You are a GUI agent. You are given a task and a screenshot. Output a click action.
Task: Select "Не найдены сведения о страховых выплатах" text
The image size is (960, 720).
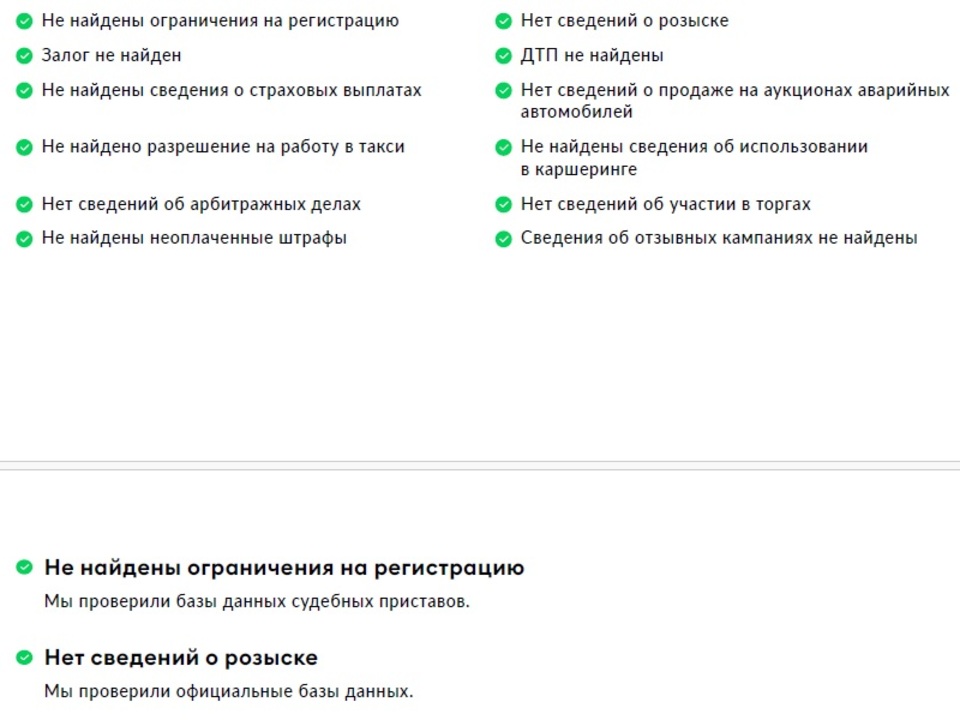(231, 91)
